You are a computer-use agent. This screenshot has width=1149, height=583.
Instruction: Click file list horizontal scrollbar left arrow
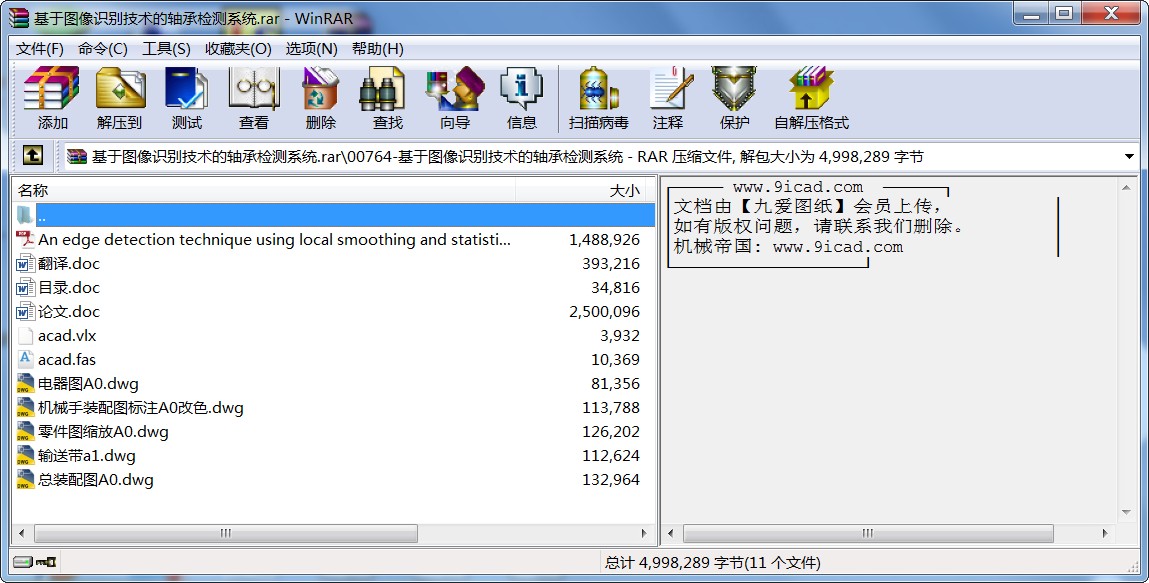coord(22,533)
